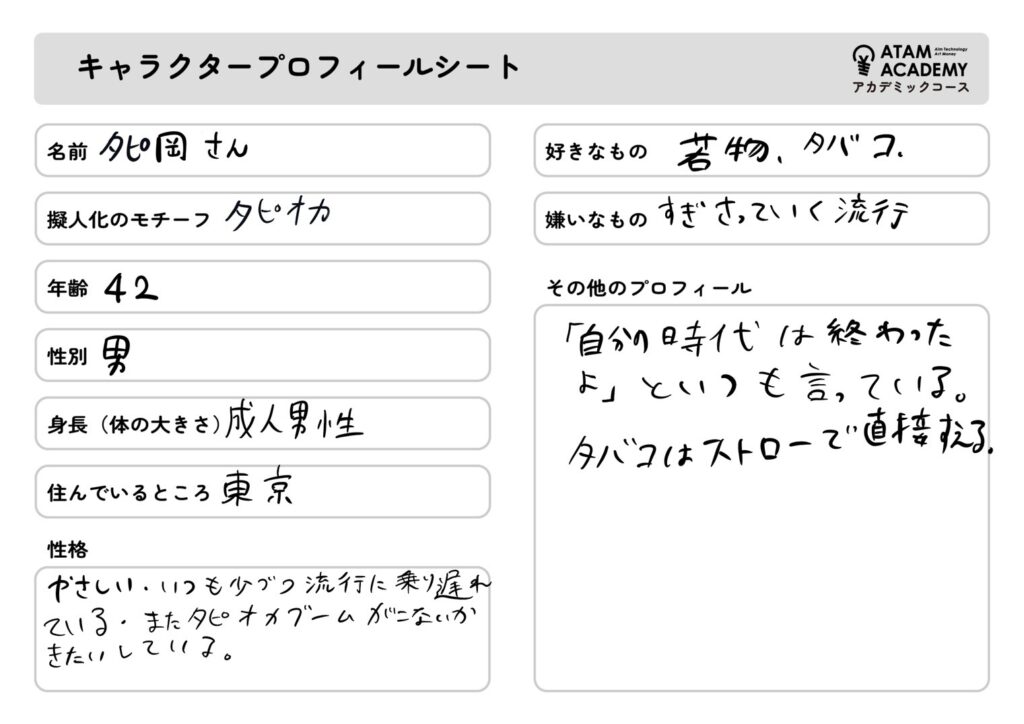Screen dimensions: 1024x724
Task: Click the 住んでいるところ field
Action: 262,492
